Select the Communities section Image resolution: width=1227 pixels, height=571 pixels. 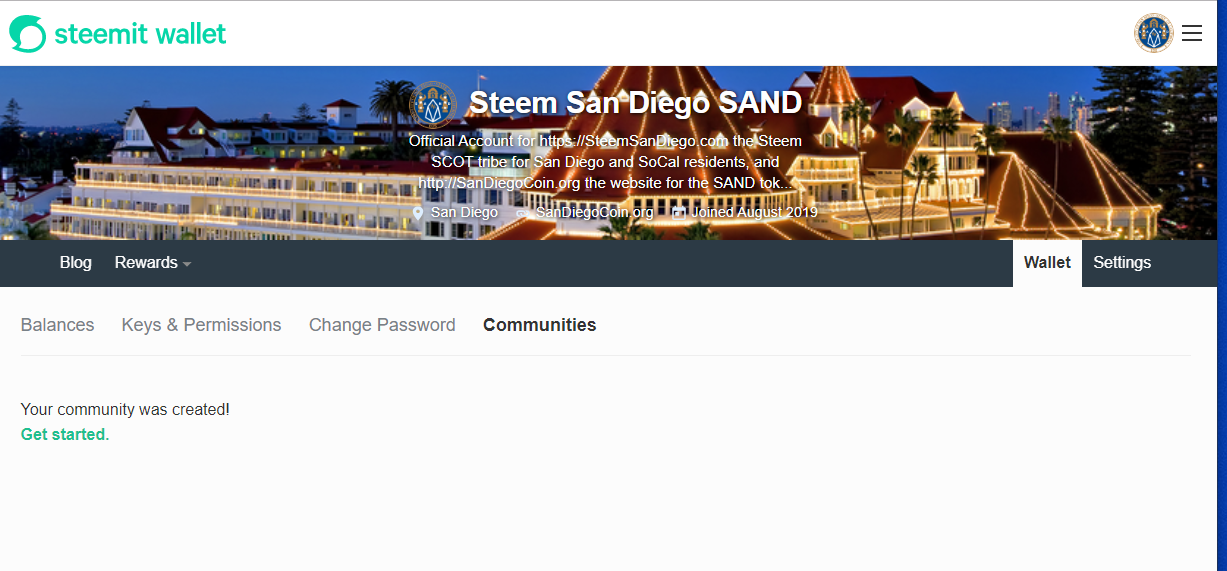(x=540, y=325)
